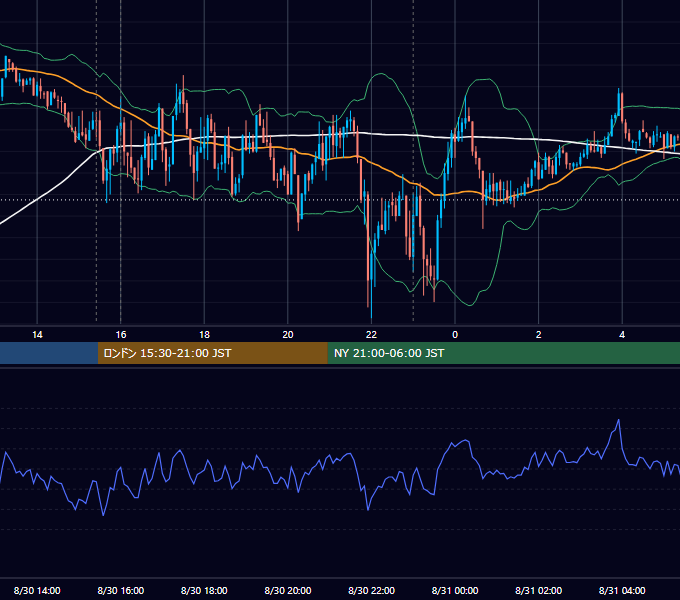This screenshot has height=600, width=680.
Task: Click the ロンドン 15:30-21:00 JST session bar
Action: (x=212, y=353)
